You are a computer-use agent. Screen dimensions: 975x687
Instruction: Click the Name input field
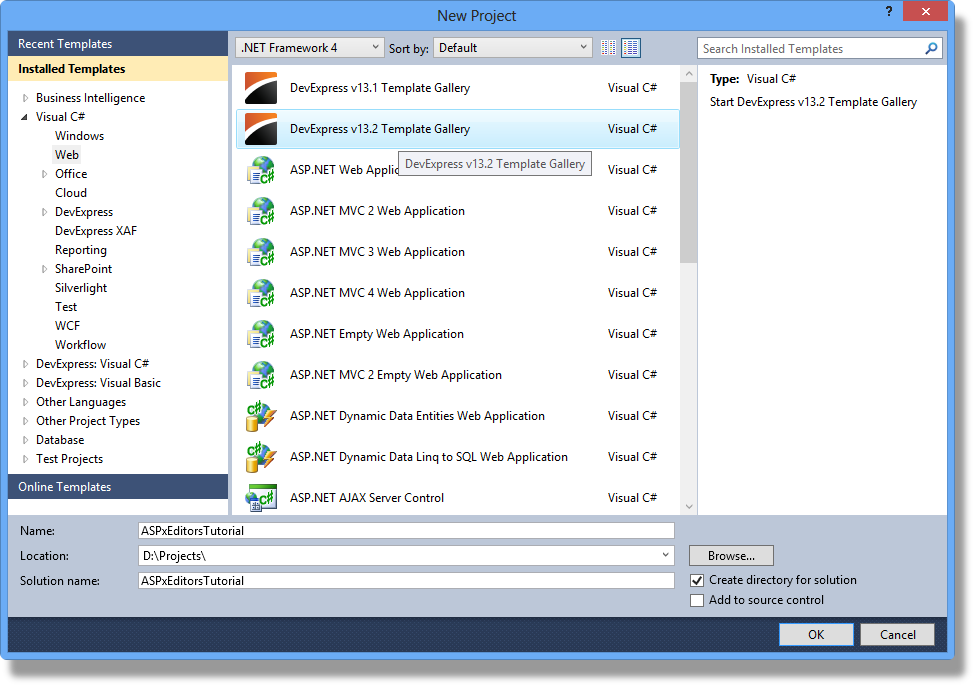[x=406, y=531]
